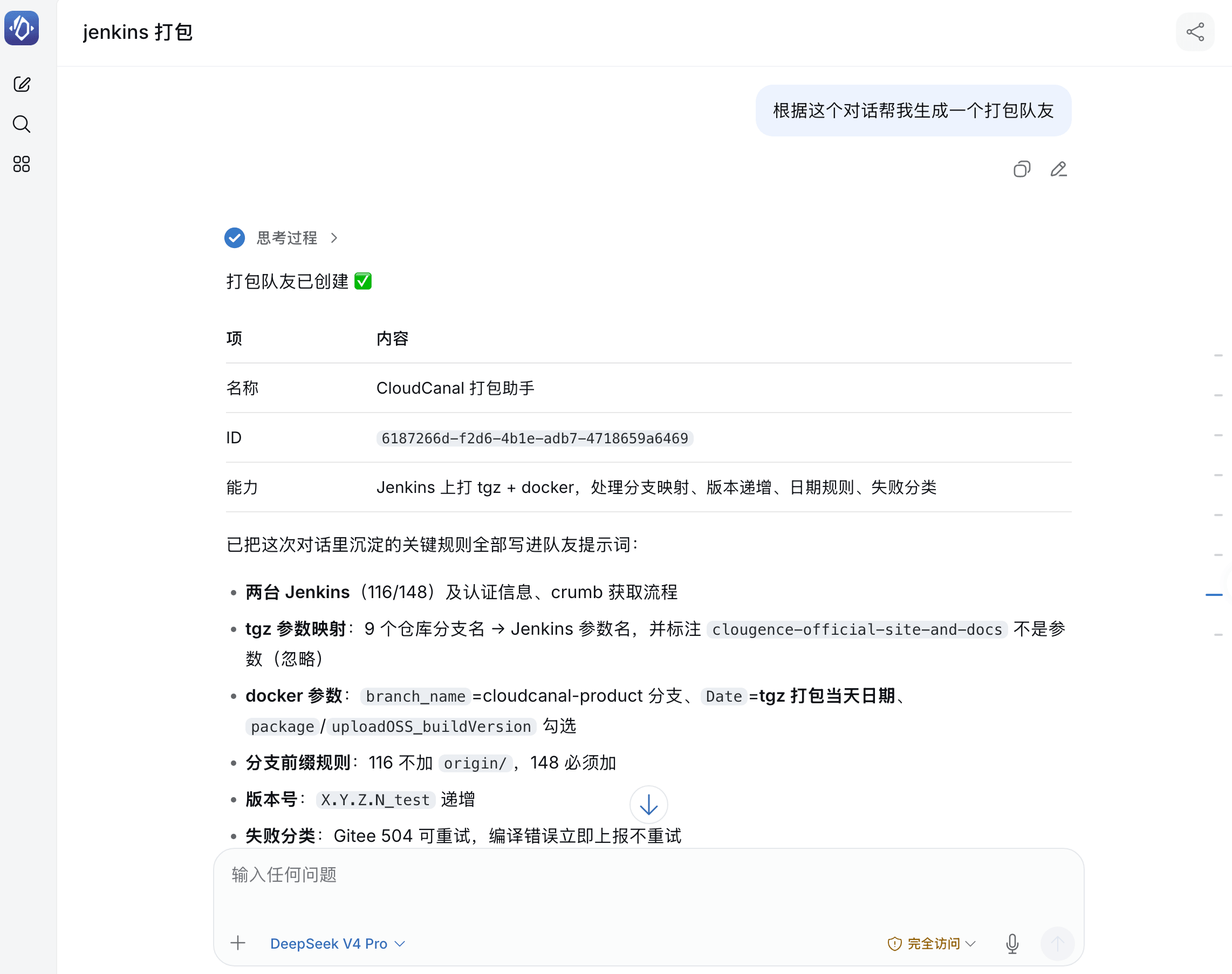Image resolution: width=1232 pixels, height=974 pixels.
Task: Click the ID row label
Action: [x=234, y=437]
